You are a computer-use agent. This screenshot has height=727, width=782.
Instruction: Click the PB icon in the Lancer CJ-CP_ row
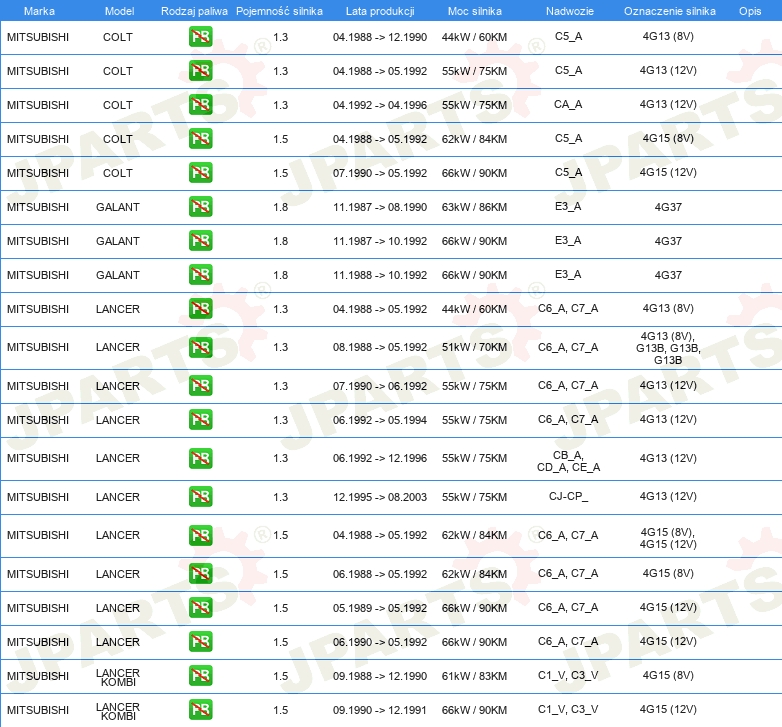pyautogui.click(x=200, y=497)
